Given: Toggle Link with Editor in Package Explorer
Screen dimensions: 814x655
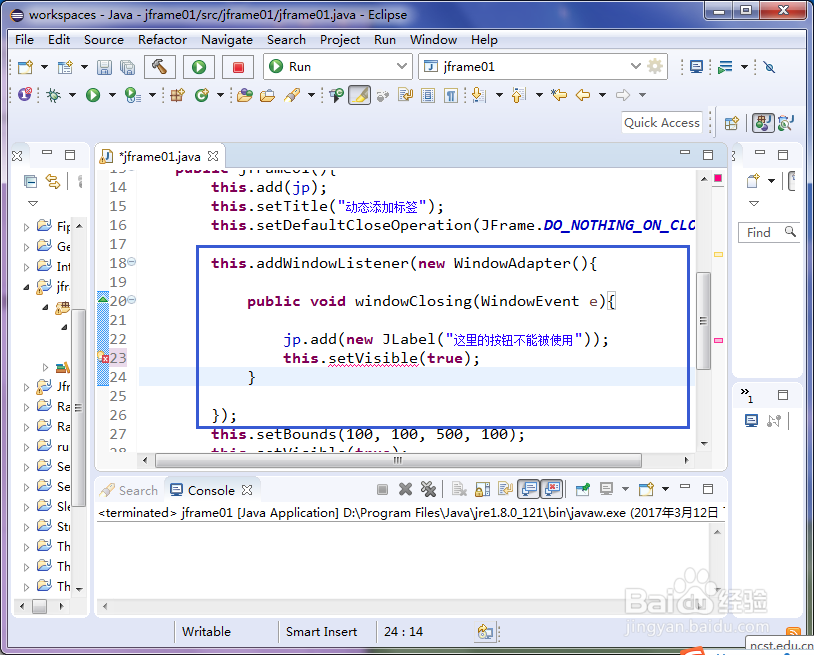Looking at the screenshot, I should click(x=52, y=181).
